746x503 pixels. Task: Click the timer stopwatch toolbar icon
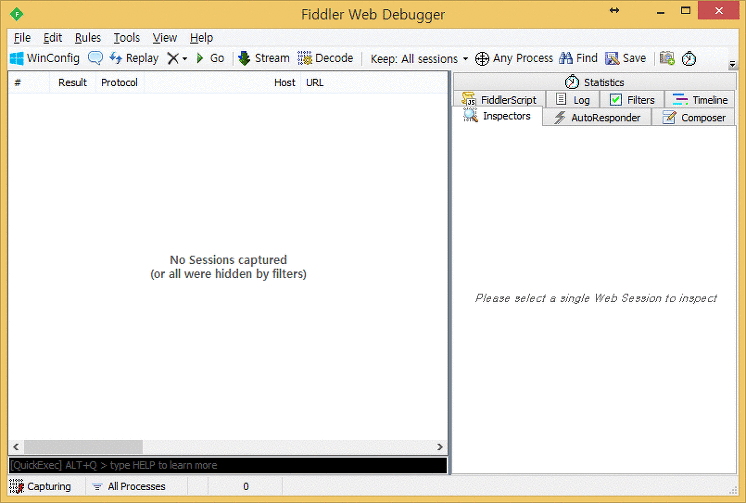coord(689,59)
